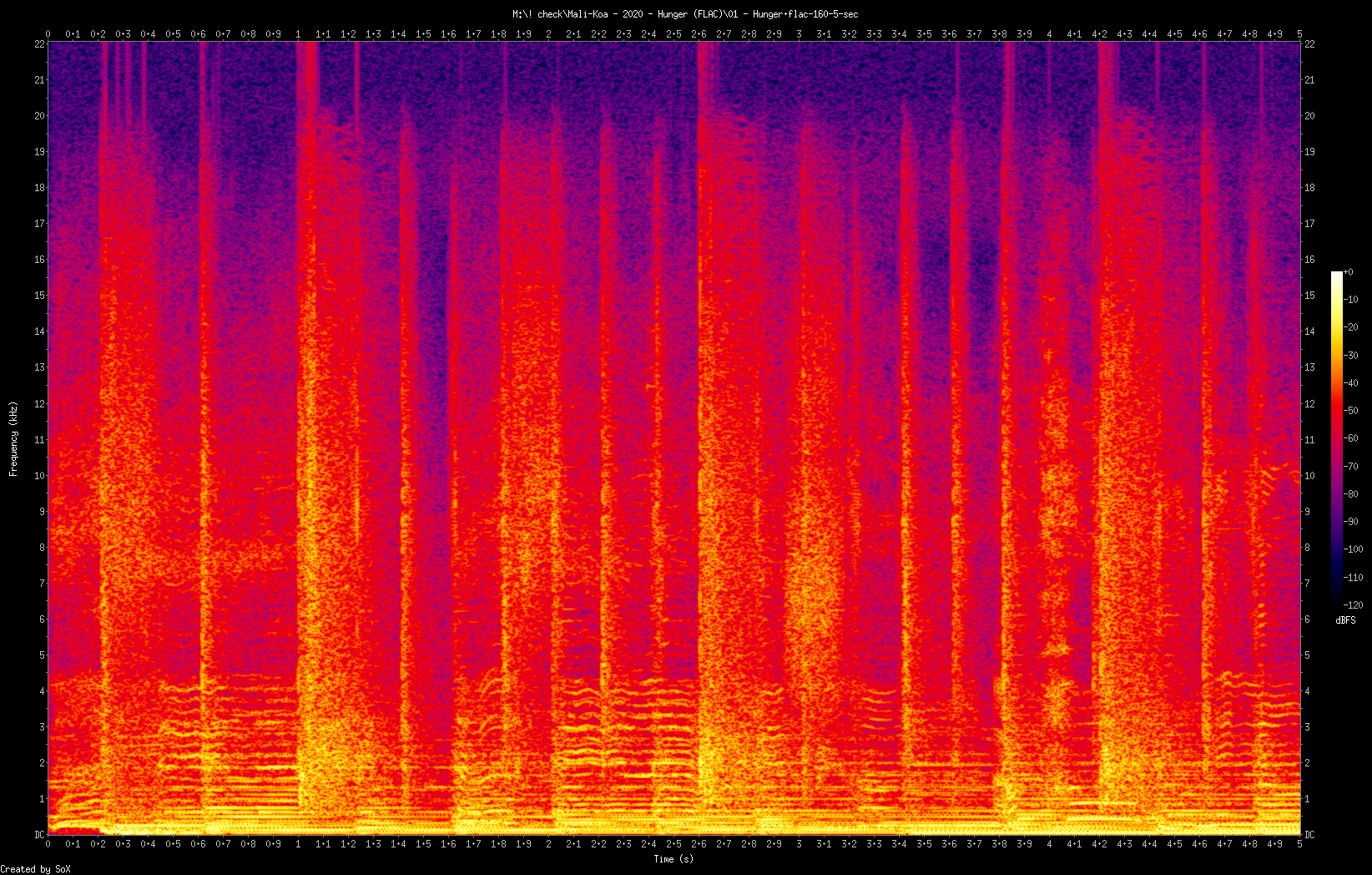Click the "20" kHz tick on the right axis
The image size is (1372, 875).
click(x=1309, y=116)
